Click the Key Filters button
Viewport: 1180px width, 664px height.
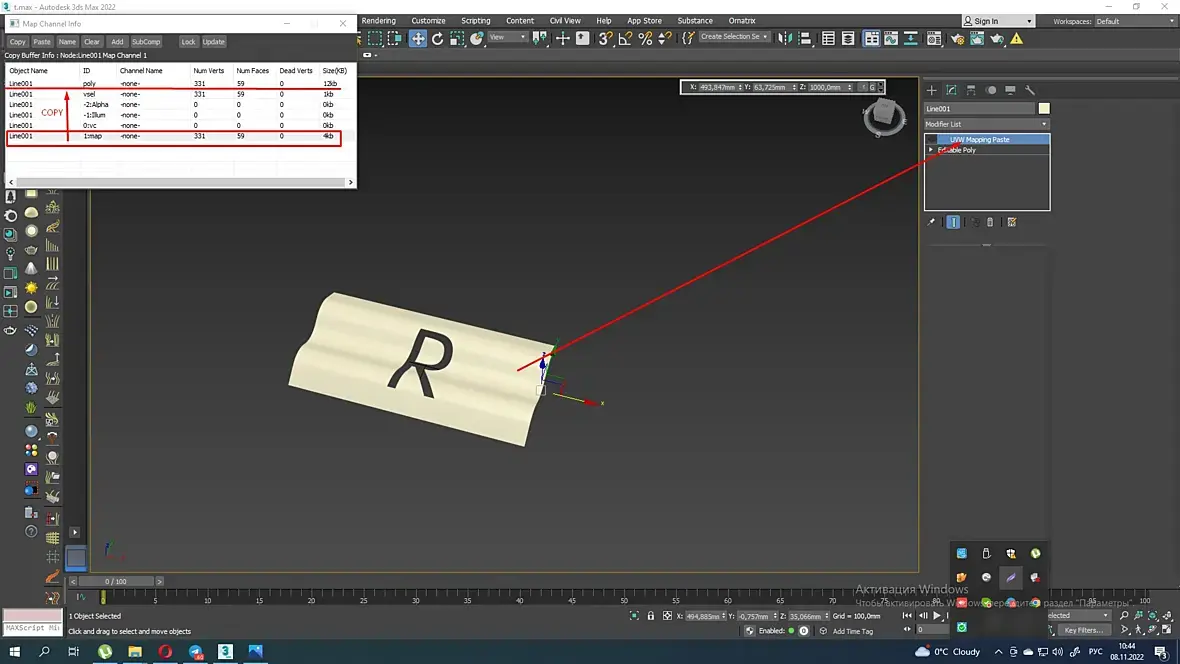pos(1083,630)
